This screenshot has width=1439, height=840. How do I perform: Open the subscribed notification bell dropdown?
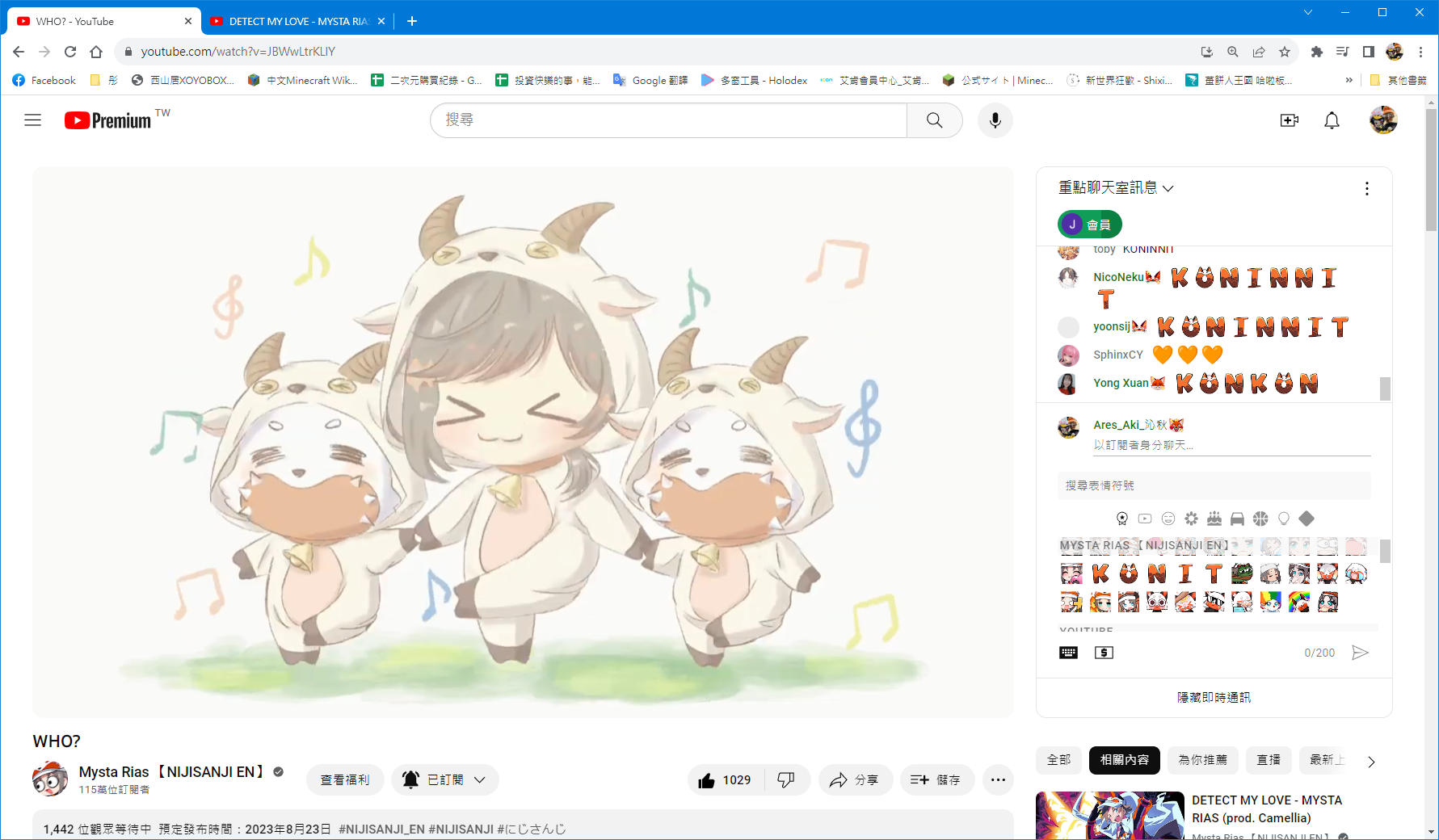pyautogui.click(x=445, y=780)
